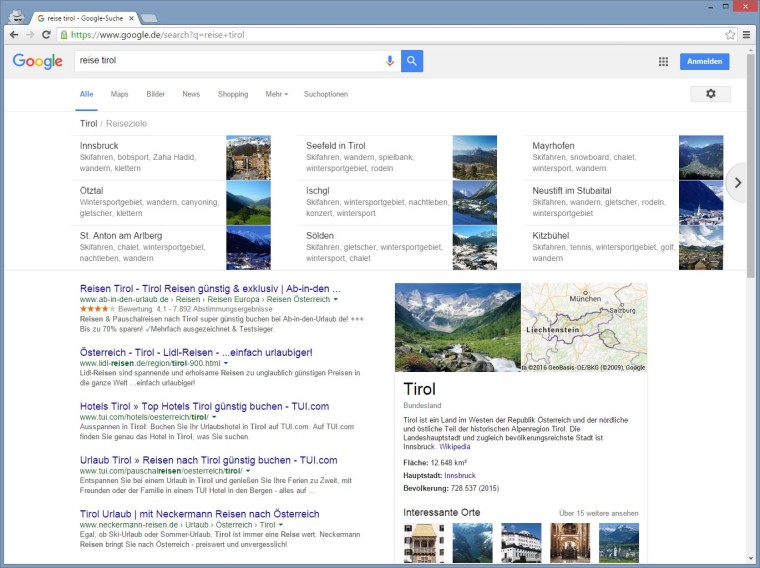The image size is (760, 568).
Task: Switch to the Shopping tab
Action: click(233, 94)
